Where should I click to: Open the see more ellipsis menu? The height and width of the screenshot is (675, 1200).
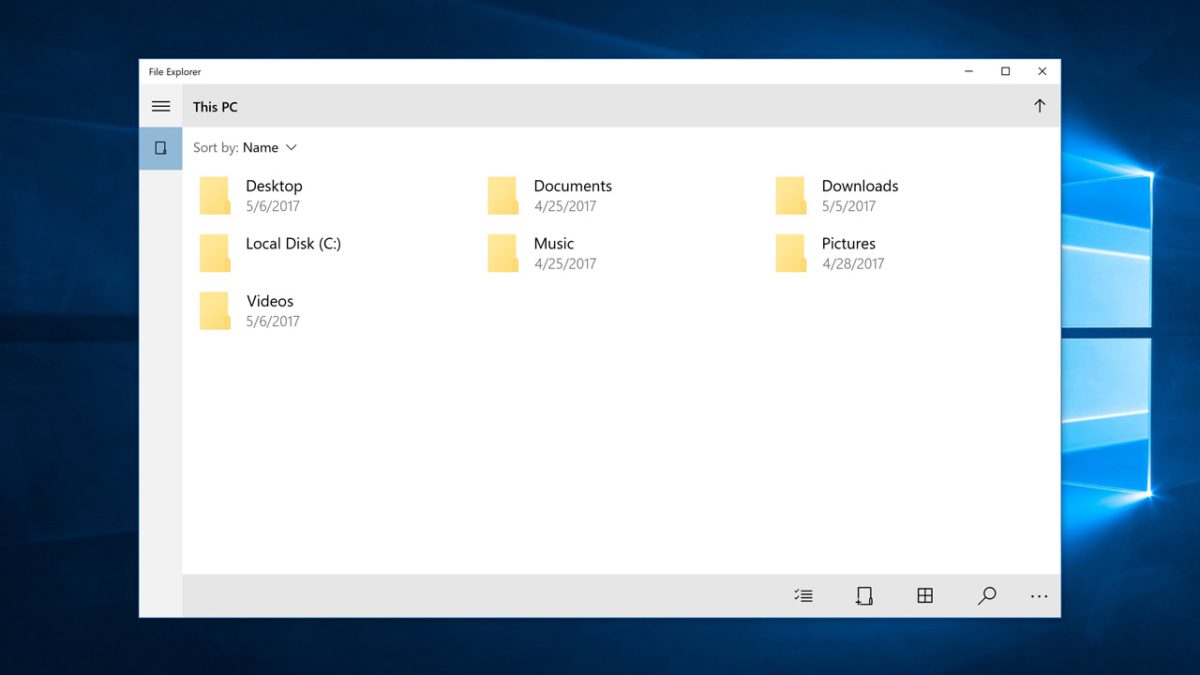(1038, 596)
